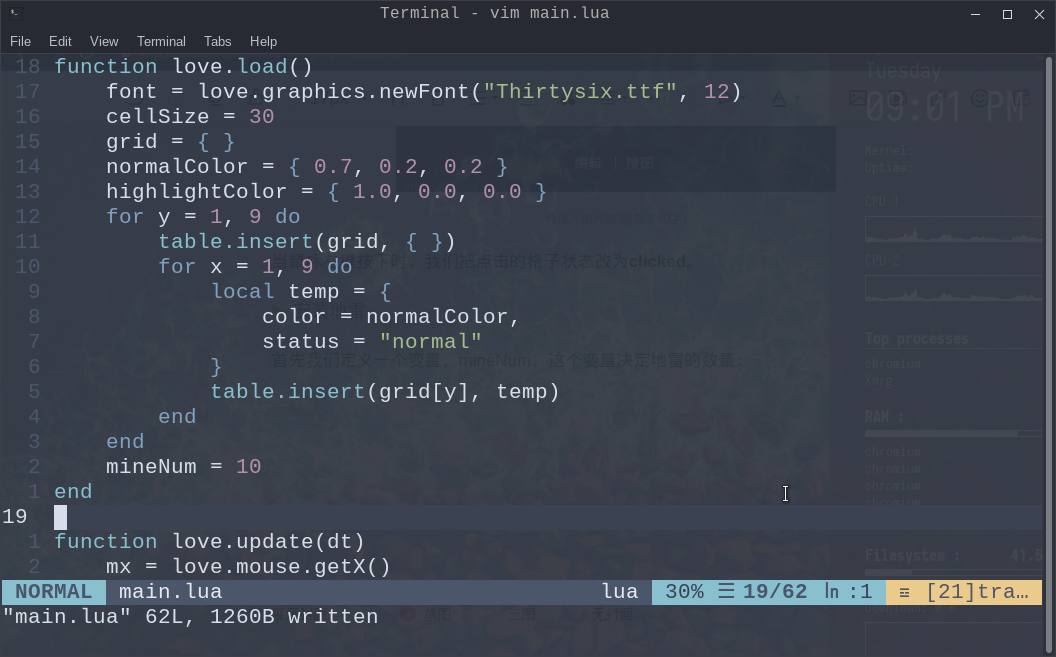The height and width of the screenshot is (657, 1056).
Task: Open the View menu
Action: click(104, 41)
